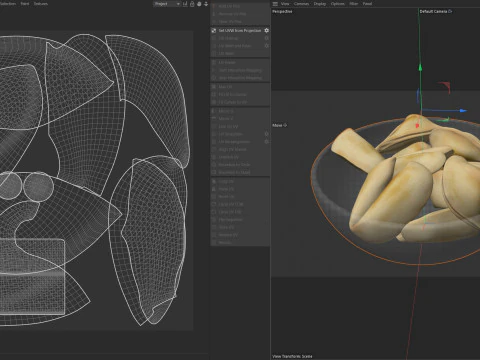
Task: Open the viewport Filter menu
Action: click(354, 4)
